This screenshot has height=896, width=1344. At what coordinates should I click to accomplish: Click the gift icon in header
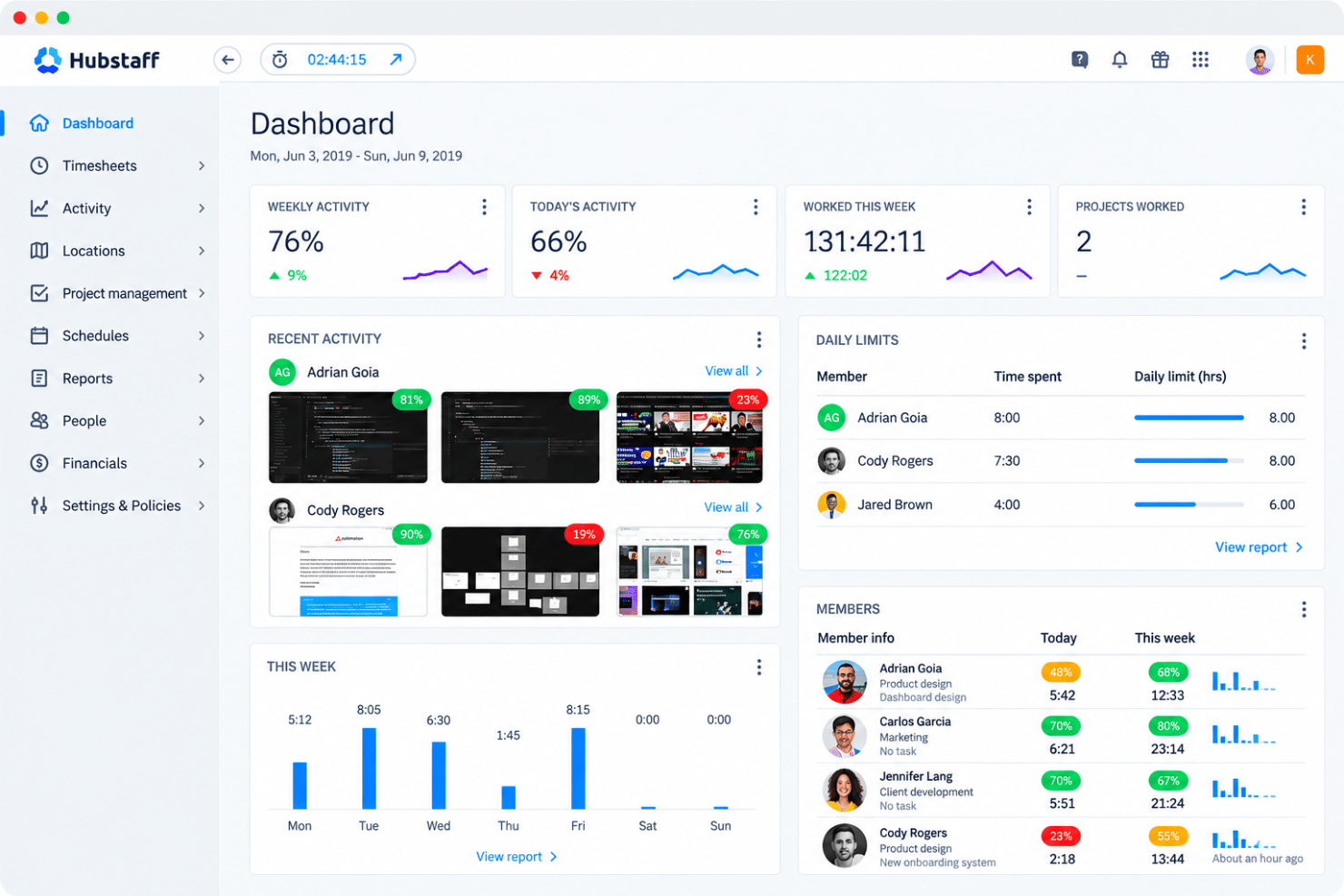[1160, 60]
